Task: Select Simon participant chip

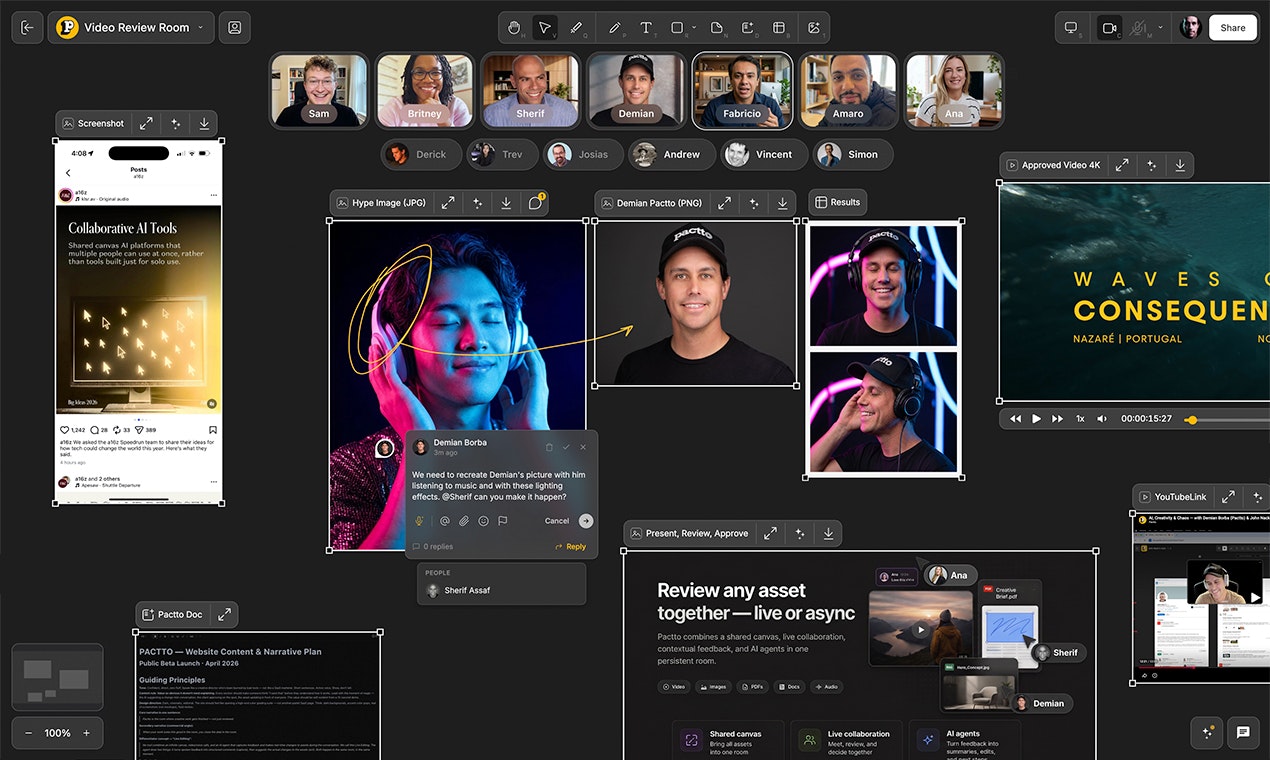Action: coord(852,154)
